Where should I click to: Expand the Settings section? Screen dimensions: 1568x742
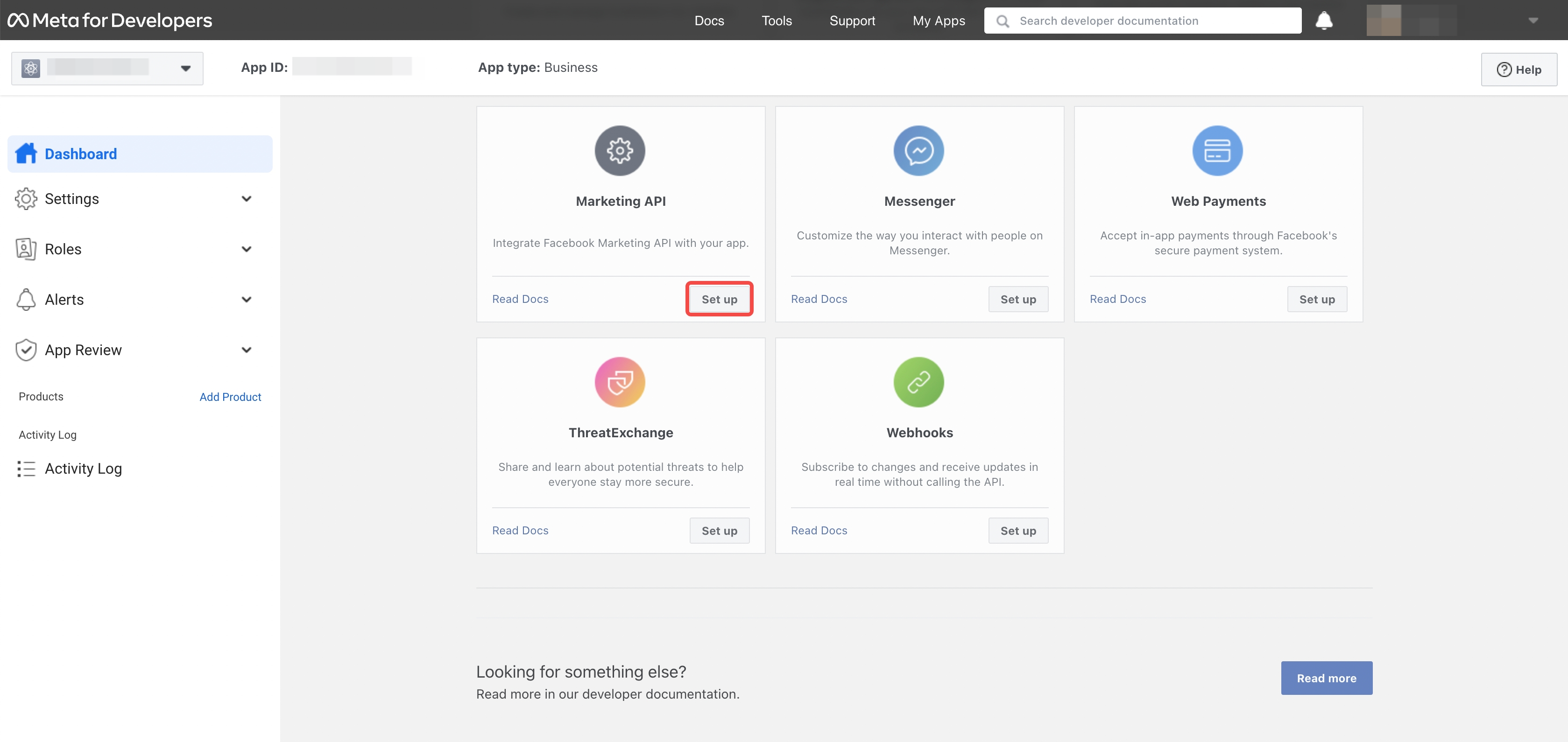[246, 198]
